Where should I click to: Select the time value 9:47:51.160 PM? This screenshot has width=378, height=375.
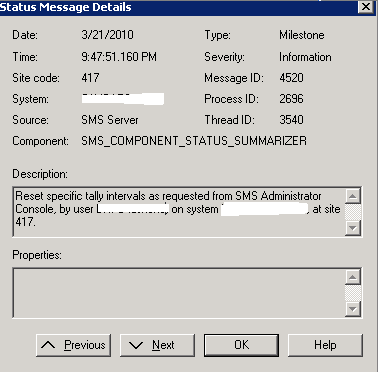point(119,57)
